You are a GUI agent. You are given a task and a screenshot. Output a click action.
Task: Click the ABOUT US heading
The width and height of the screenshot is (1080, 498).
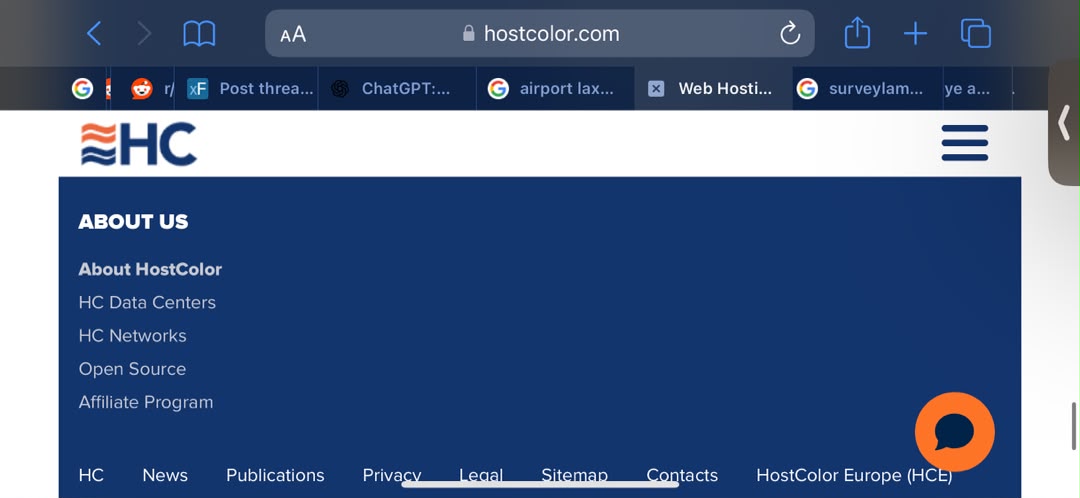[133, 222]
